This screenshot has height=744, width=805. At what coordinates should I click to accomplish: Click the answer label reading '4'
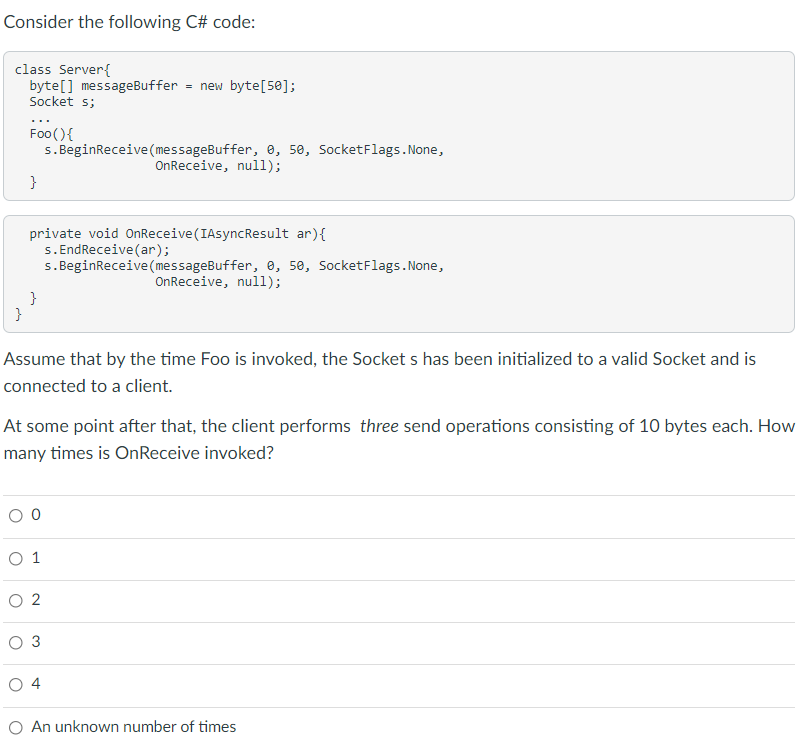(35, 684)
